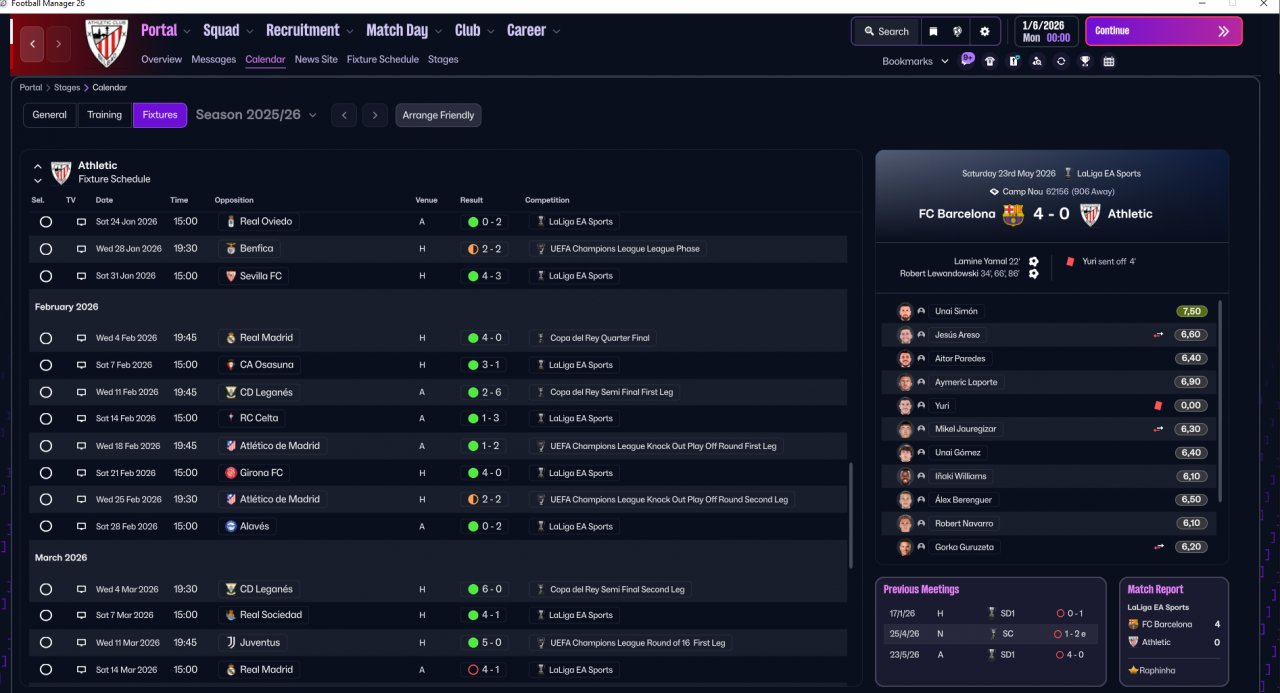Click the shirt bookmark shortcut icon
Image resolution: width=1280 pixels, height=693 pixels.
tap(990, 61)
